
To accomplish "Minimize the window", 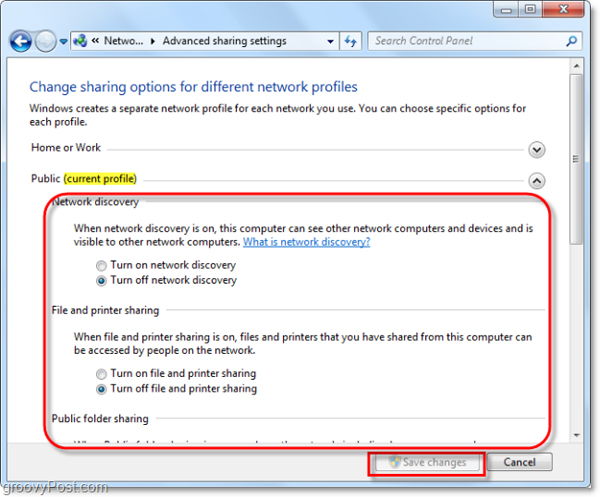I will point(506,10).
